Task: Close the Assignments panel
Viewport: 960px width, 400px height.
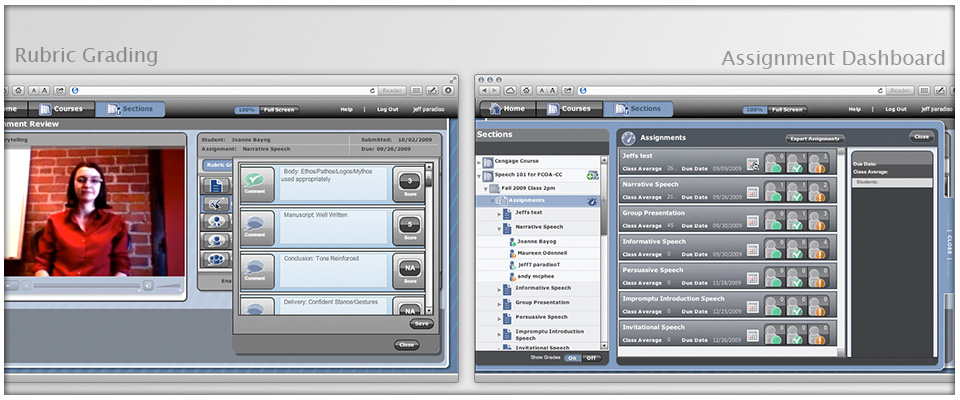Action: [921, 137]
